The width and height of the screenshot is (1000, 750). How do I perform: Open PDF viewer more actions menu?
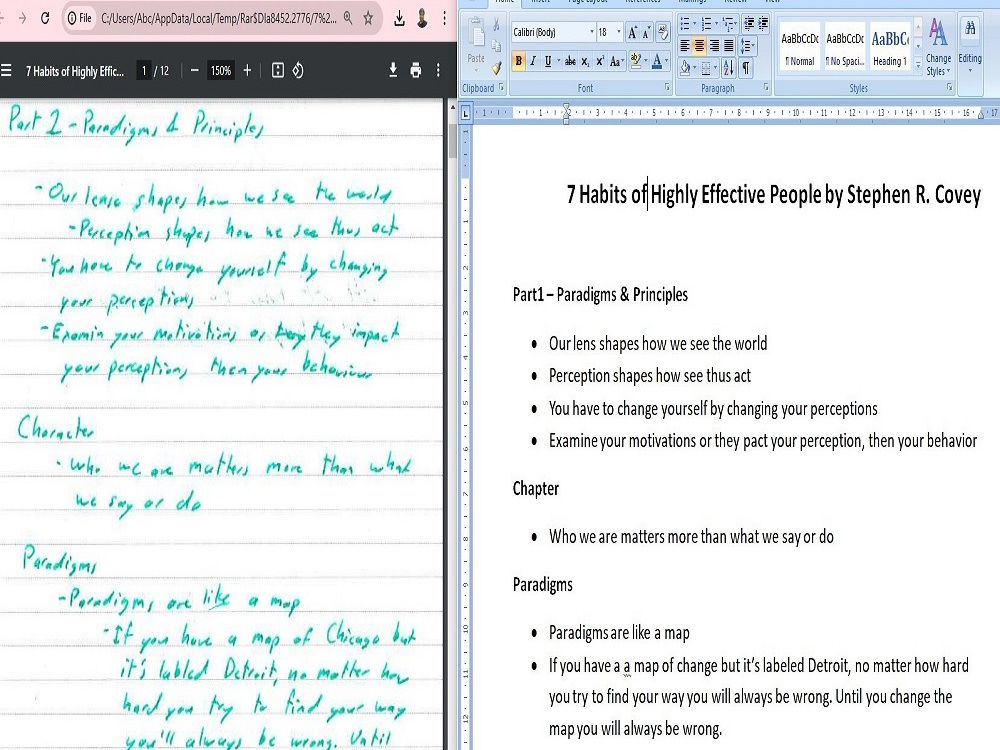[438, 70]
